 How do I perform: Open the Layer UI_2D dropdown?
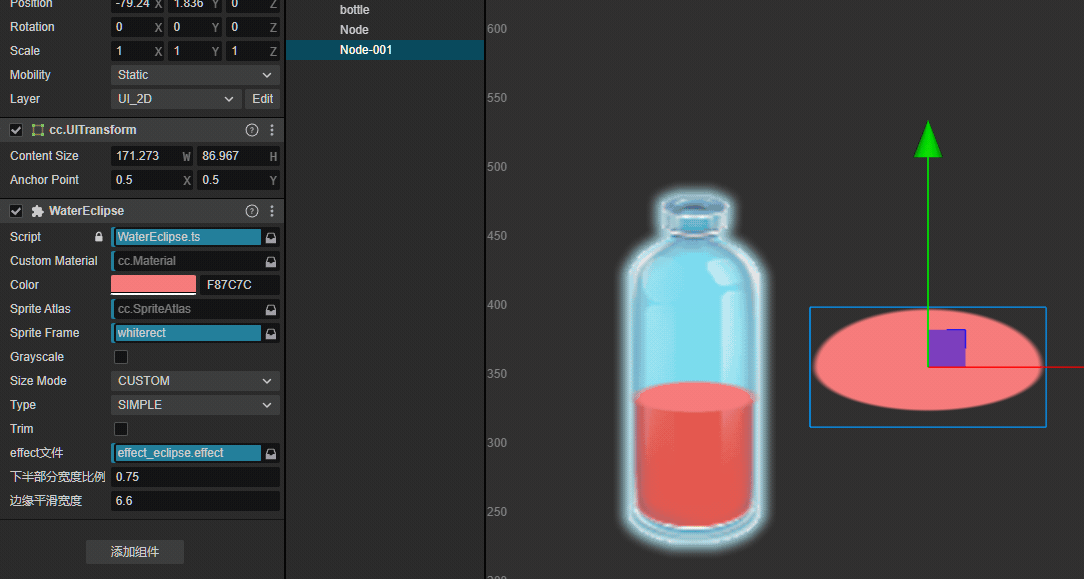coord(176,99)
